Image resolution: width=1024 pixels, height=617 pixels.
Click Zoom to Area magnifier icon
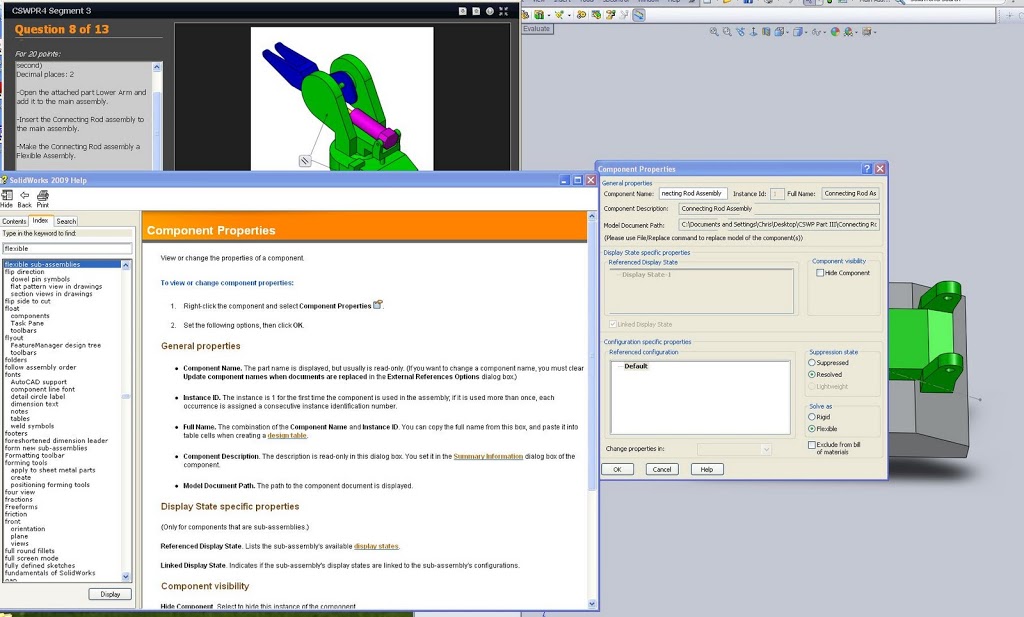click(x=727, y=31)
